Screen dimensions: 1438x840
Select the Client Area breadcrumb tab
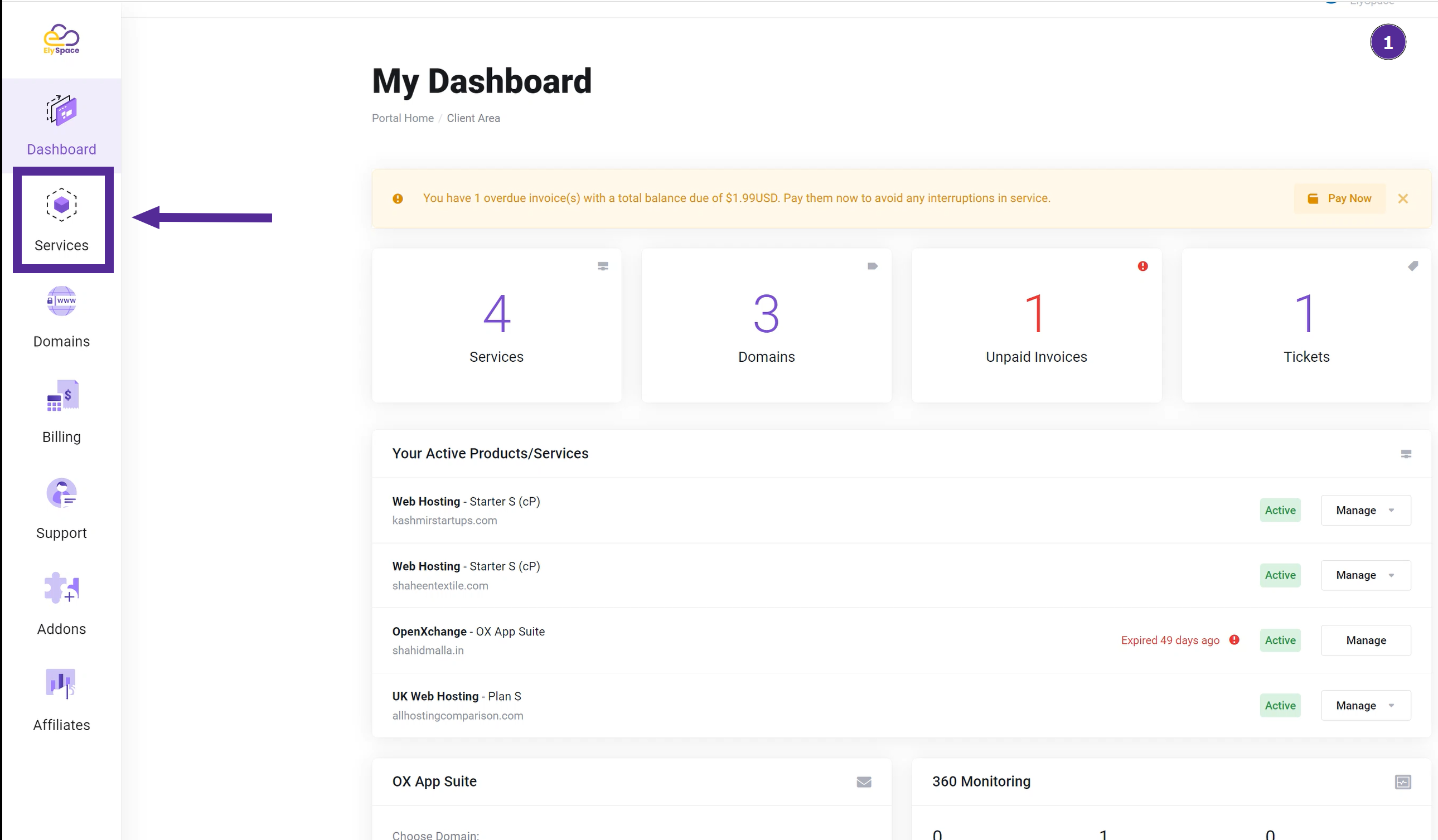pos(474,118)
